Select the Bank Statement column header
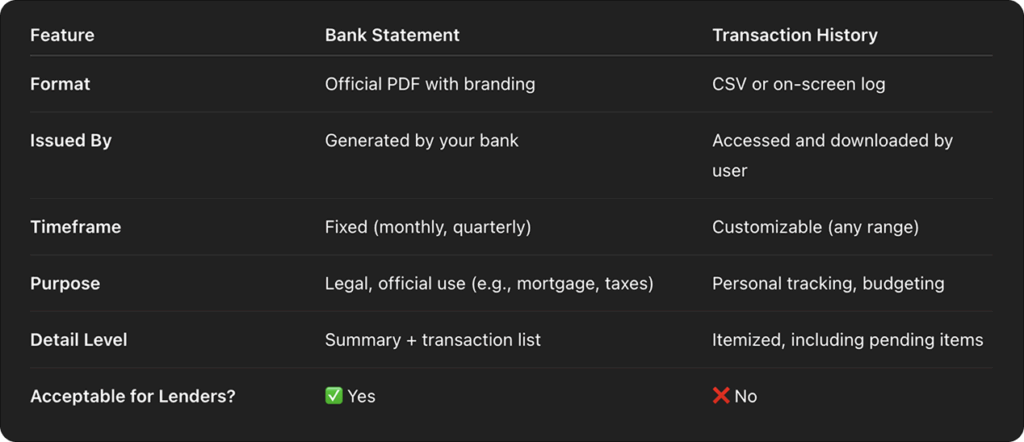This screenshot has width=1024, height=442. point(392,35)
